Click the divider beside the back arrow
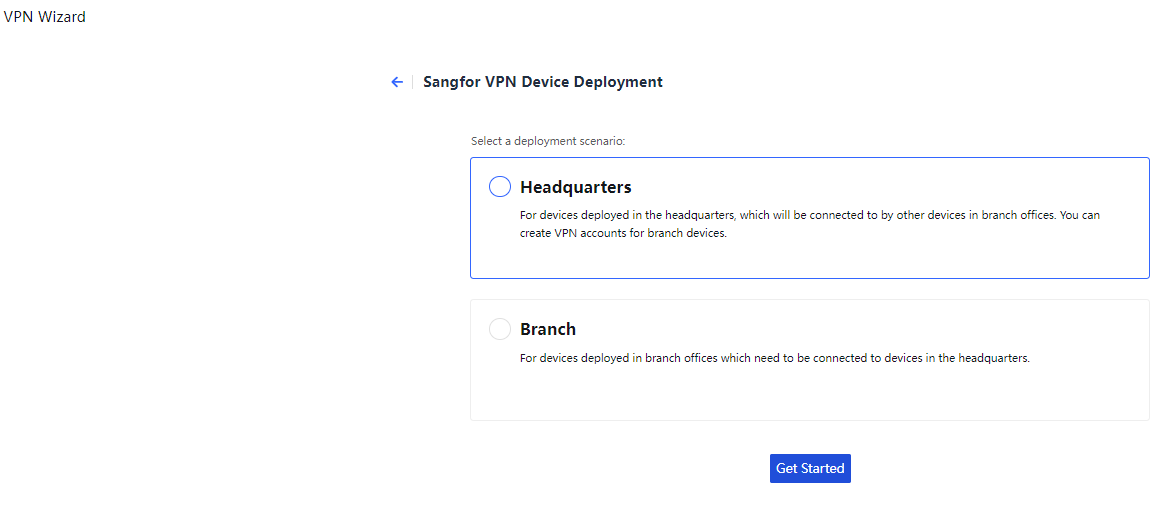 (412, 82)
